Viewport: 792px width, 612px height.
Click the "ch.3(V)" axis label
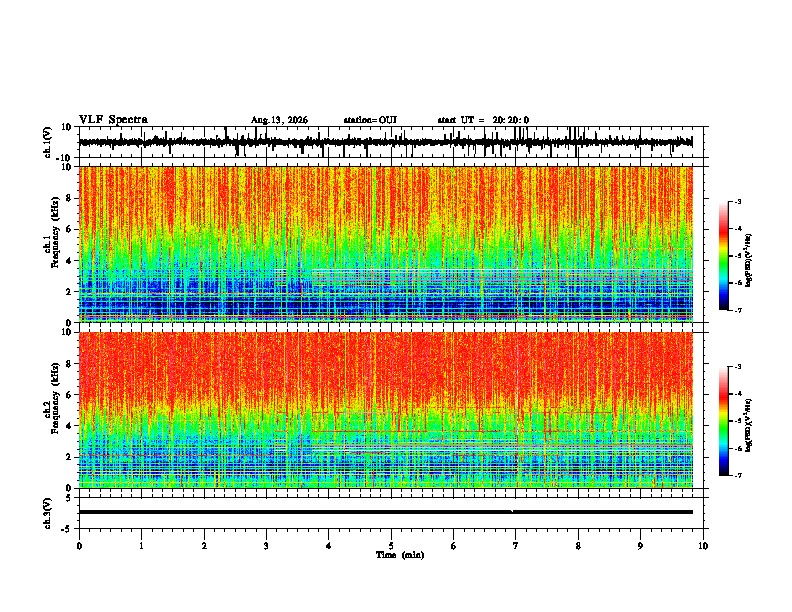coord(48,513)
